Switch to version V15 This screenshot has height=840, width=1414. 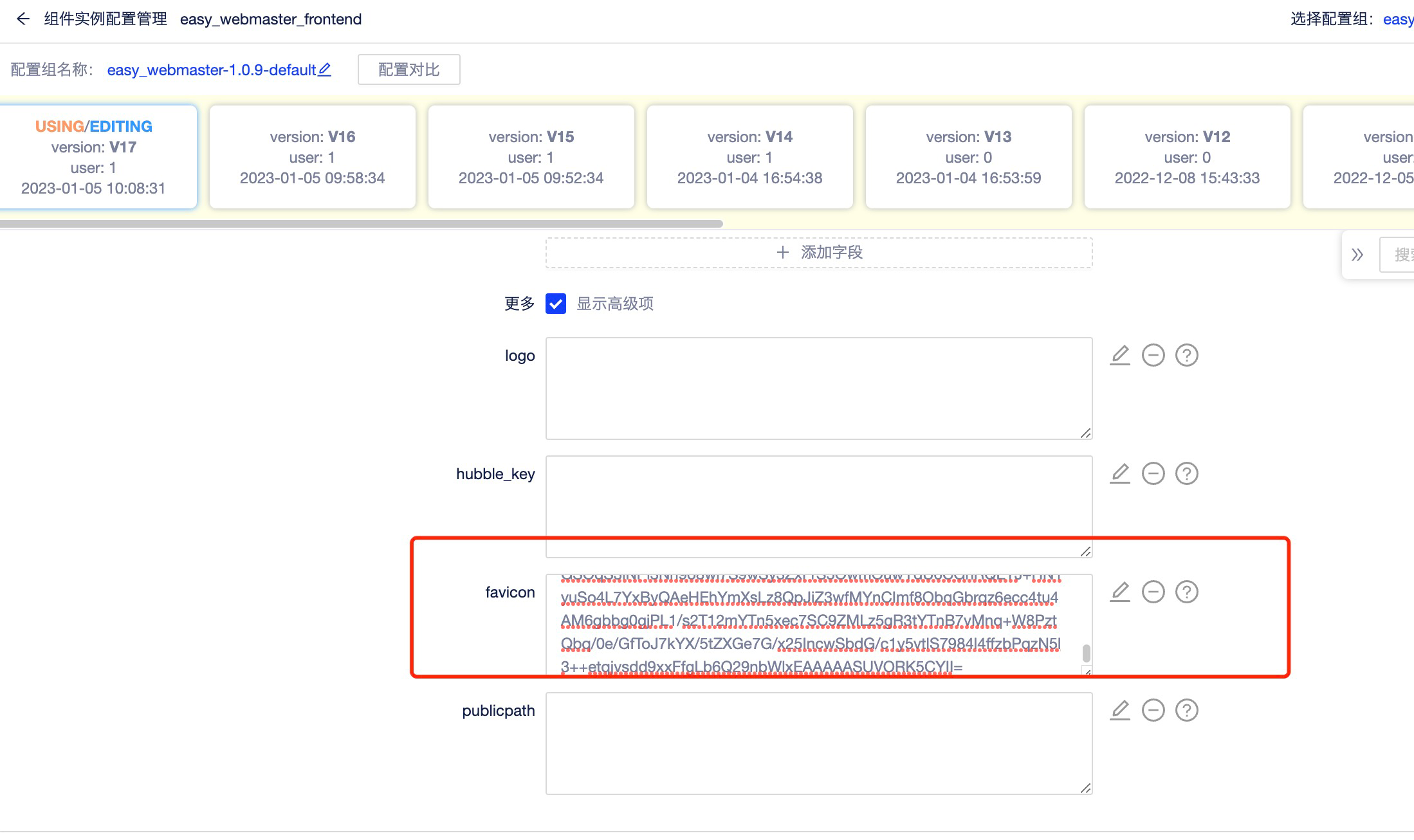[531, 156]
